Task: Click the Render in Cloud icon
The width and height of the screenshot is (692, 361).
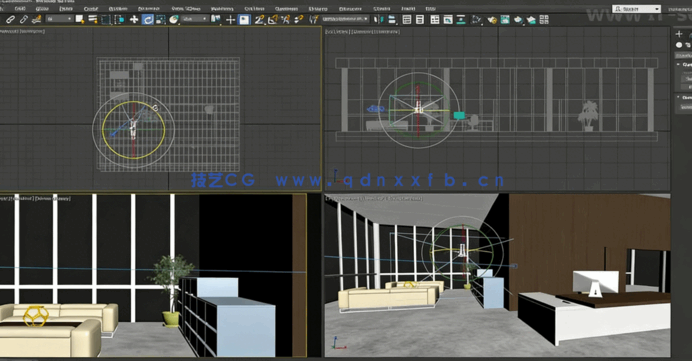Action: point(531,19)
